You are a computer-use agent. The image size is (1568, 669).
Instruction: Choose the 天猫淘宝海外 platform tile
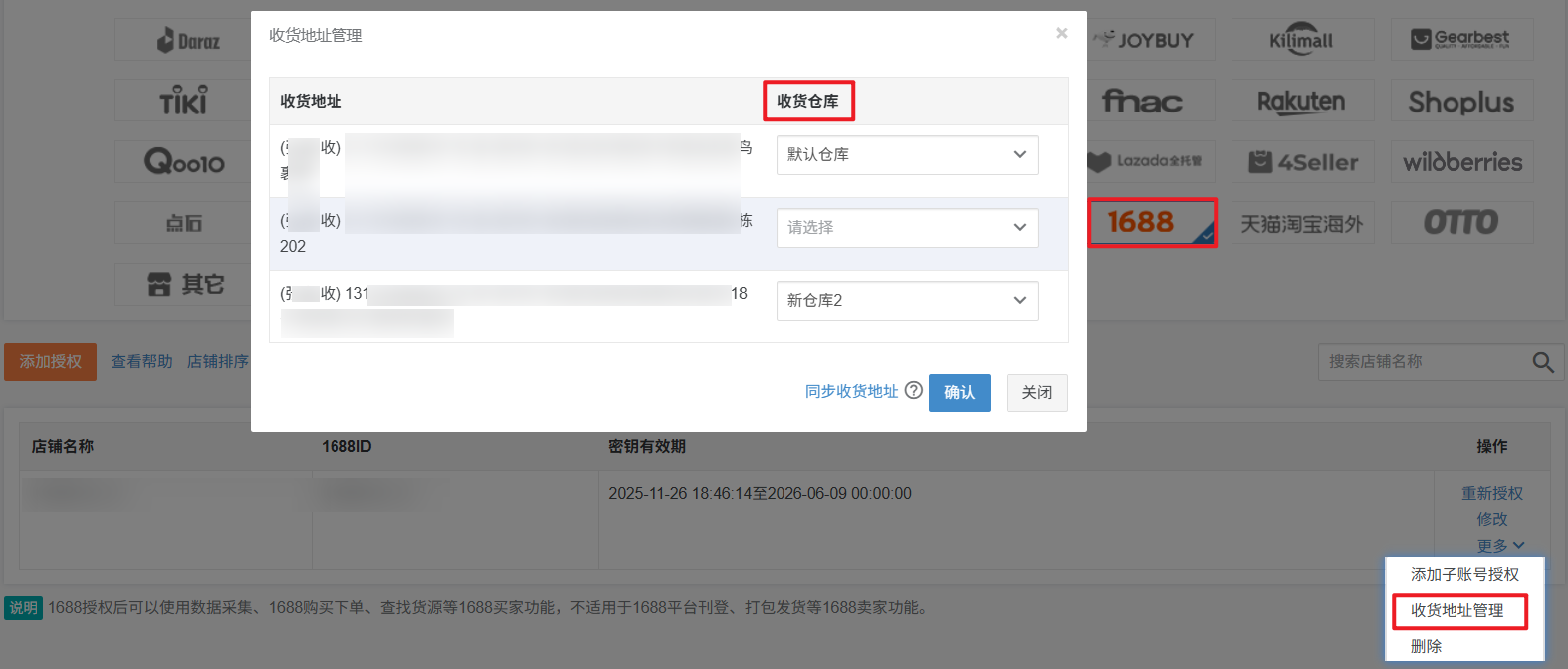(1302, 223)
